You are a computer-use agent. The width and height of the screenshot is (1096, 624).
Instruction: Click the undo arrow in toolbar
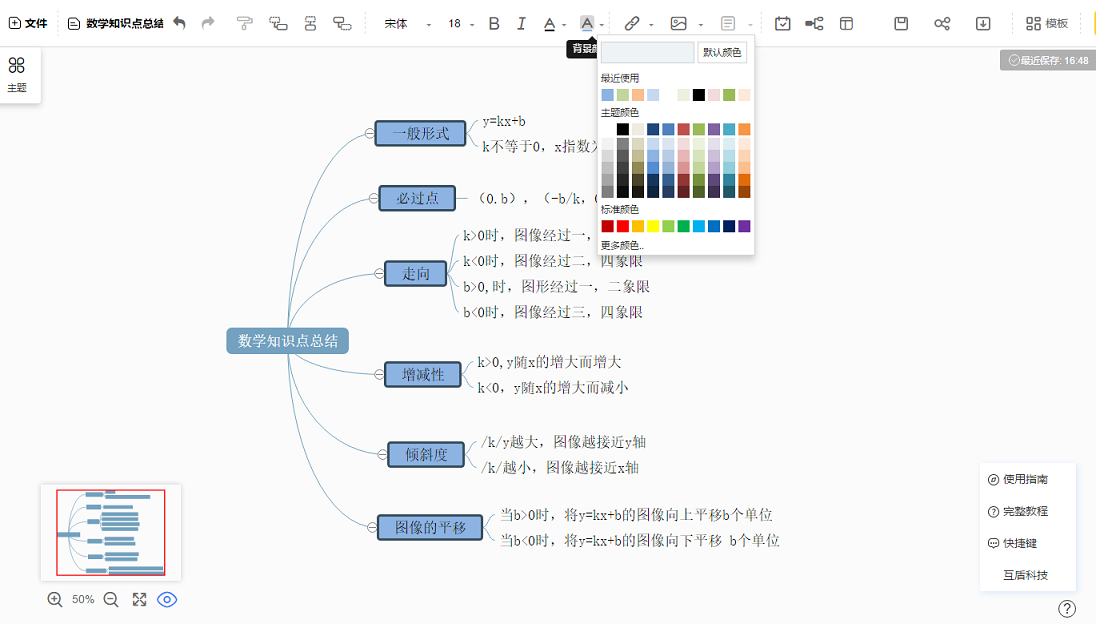click(180, 23)
